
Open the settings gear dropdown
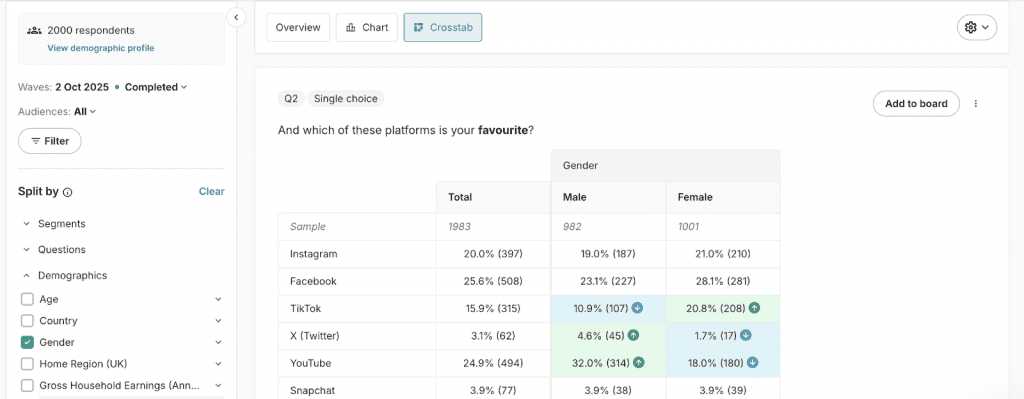977,27
